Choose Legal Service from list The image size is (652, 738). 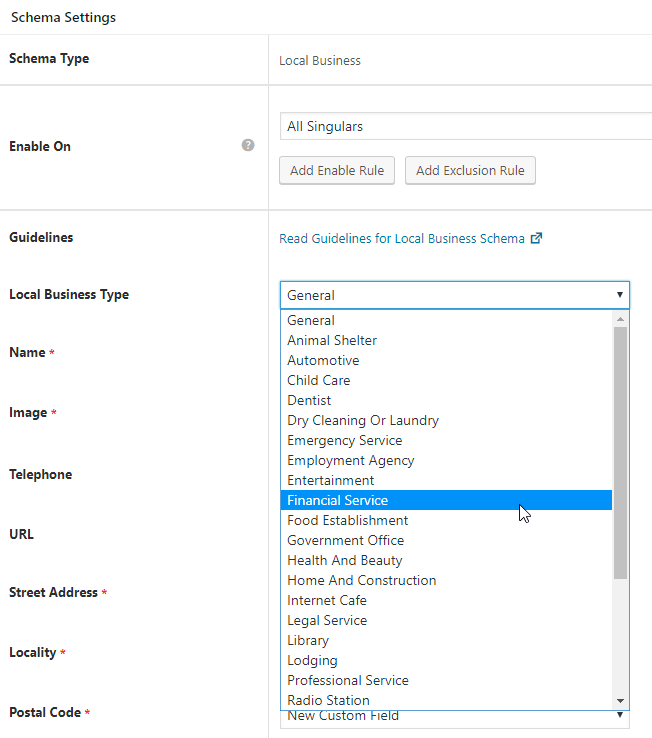coord(327,620)
